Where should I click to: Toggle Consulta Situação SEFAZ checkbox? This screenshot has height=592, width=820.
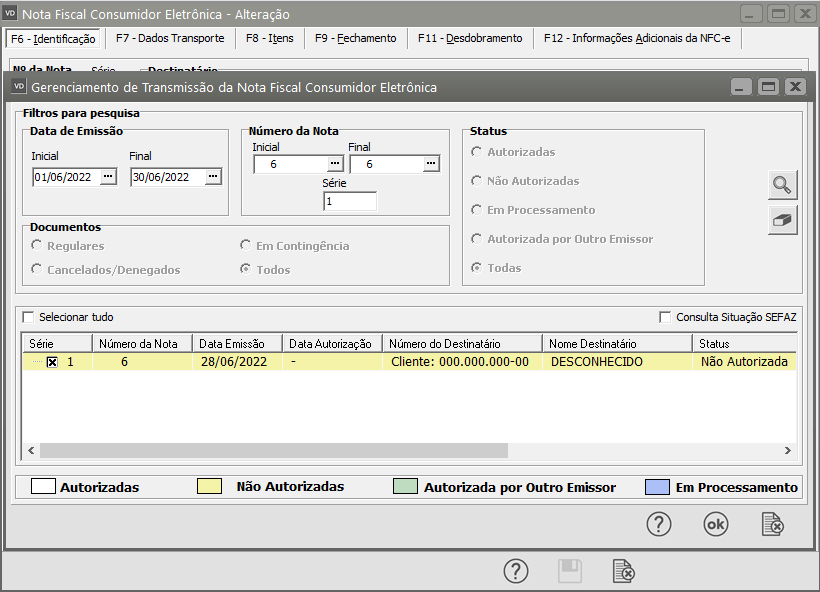(x=665, y=317)
